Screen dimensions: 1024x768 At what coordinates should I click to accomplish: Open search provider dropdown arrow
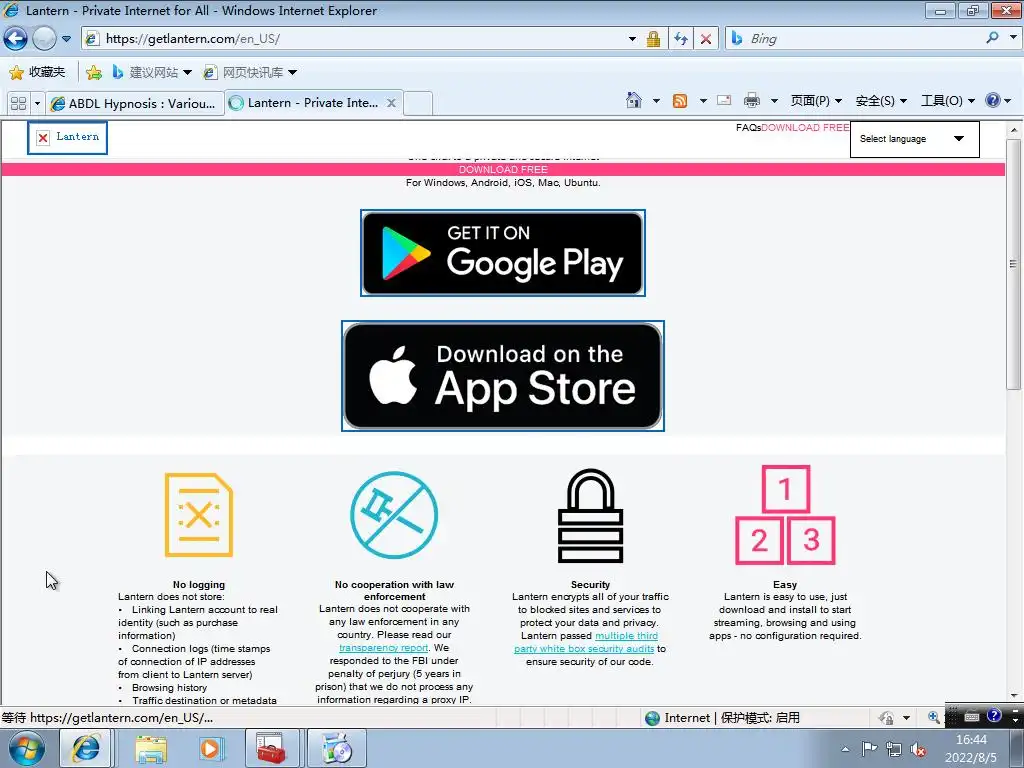click(1013, 38)
